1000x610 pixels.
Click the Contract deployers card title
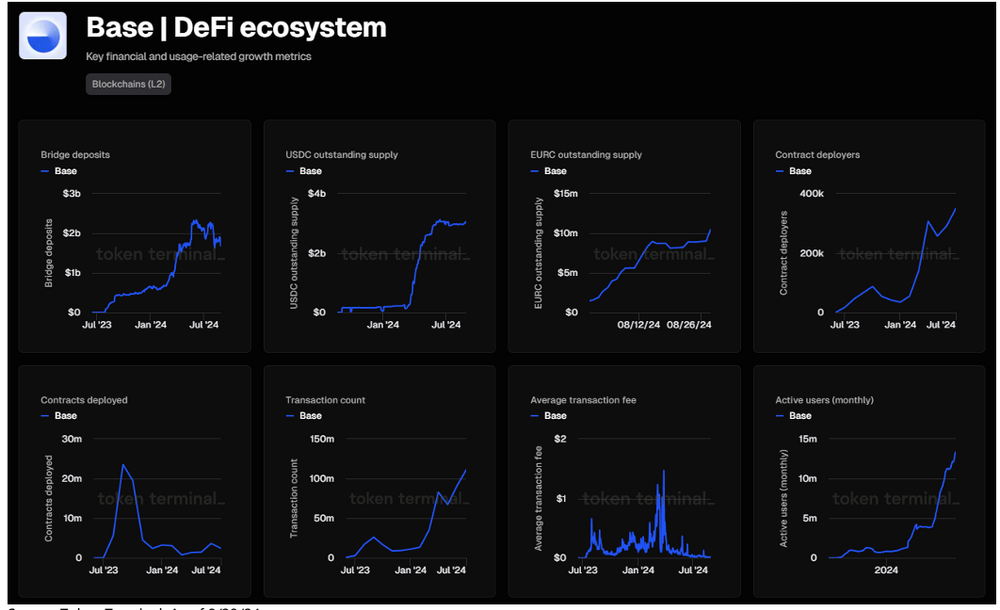817,154
